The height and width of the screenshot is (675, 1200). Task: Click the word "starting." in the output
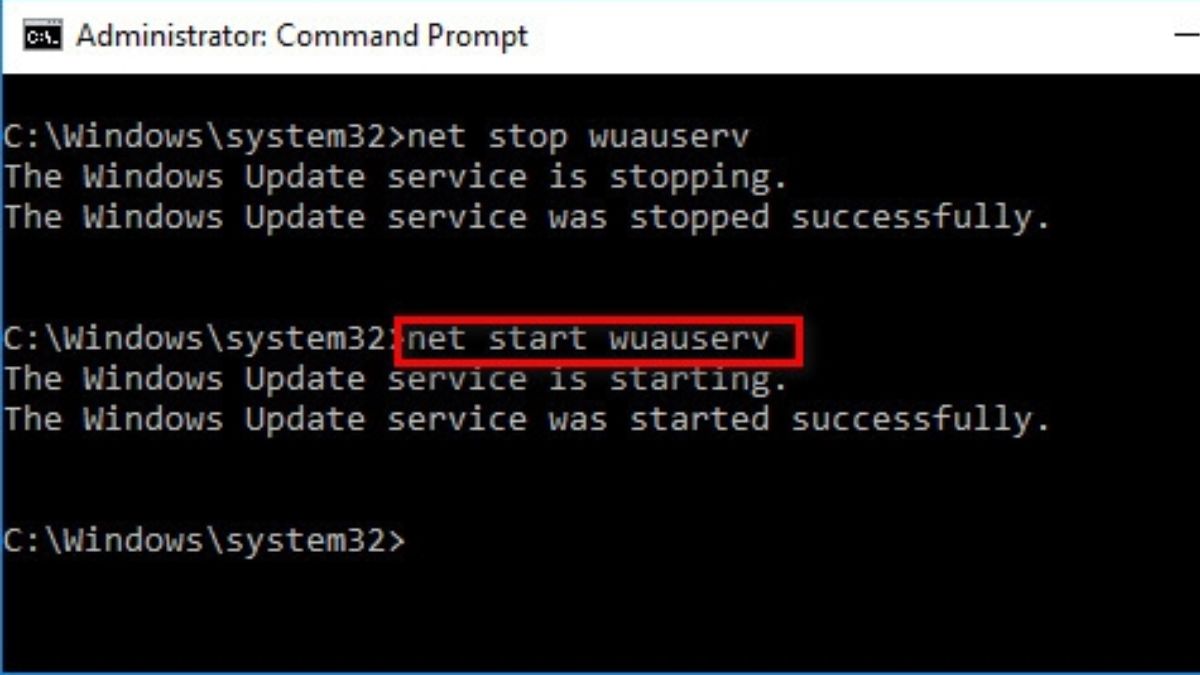699,380
